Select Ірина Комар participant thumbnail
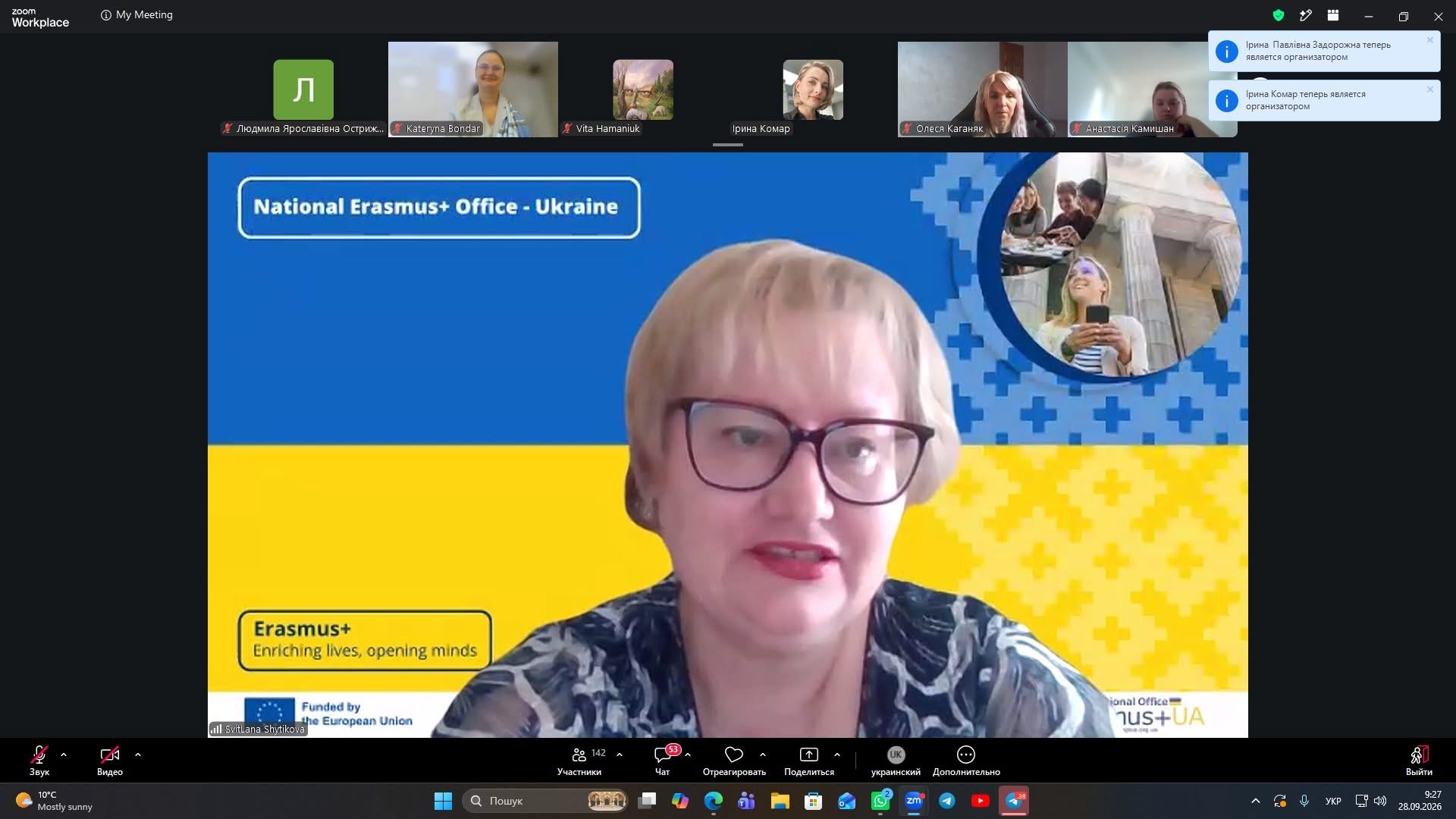Screen dimensions: 1456x819 pos(813,89)
